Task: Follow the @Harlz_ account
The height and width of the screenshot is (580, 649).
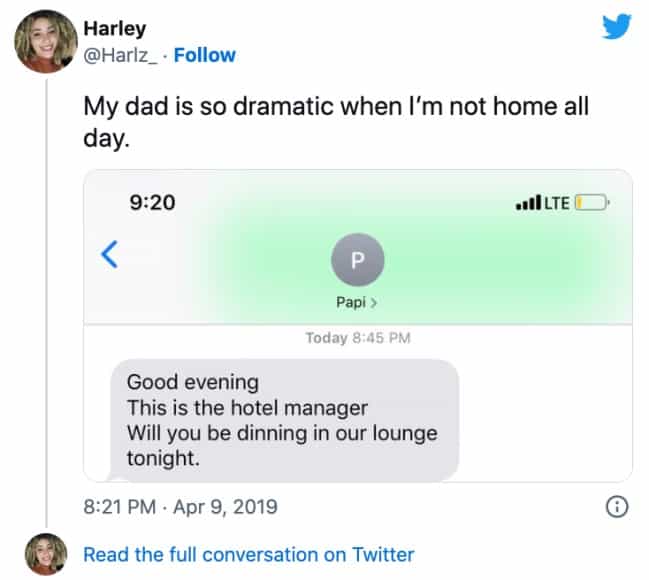Action: click(x=203, y=54)
